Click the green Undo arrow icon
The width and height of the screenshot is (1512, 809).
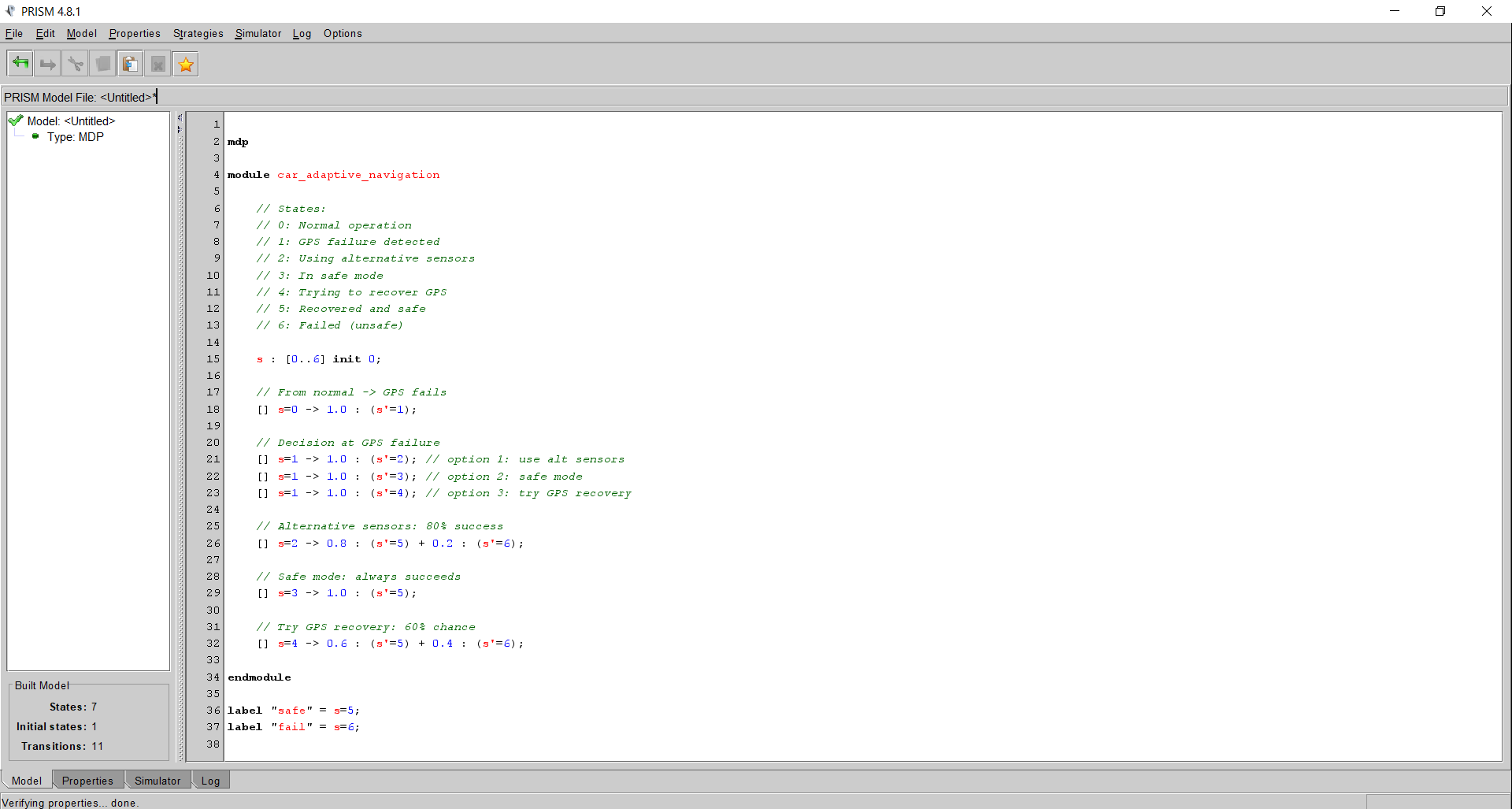[x=20, y=64]
